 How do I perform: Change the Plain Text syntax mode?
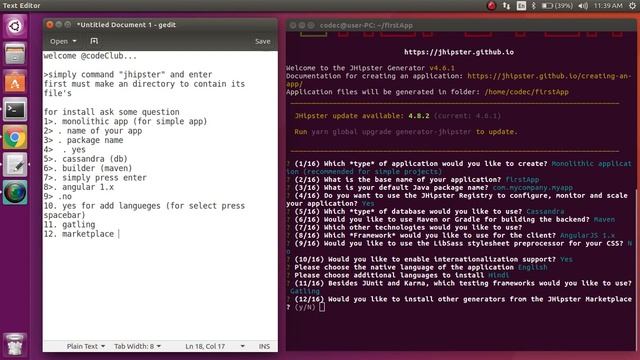coord(86,346)
